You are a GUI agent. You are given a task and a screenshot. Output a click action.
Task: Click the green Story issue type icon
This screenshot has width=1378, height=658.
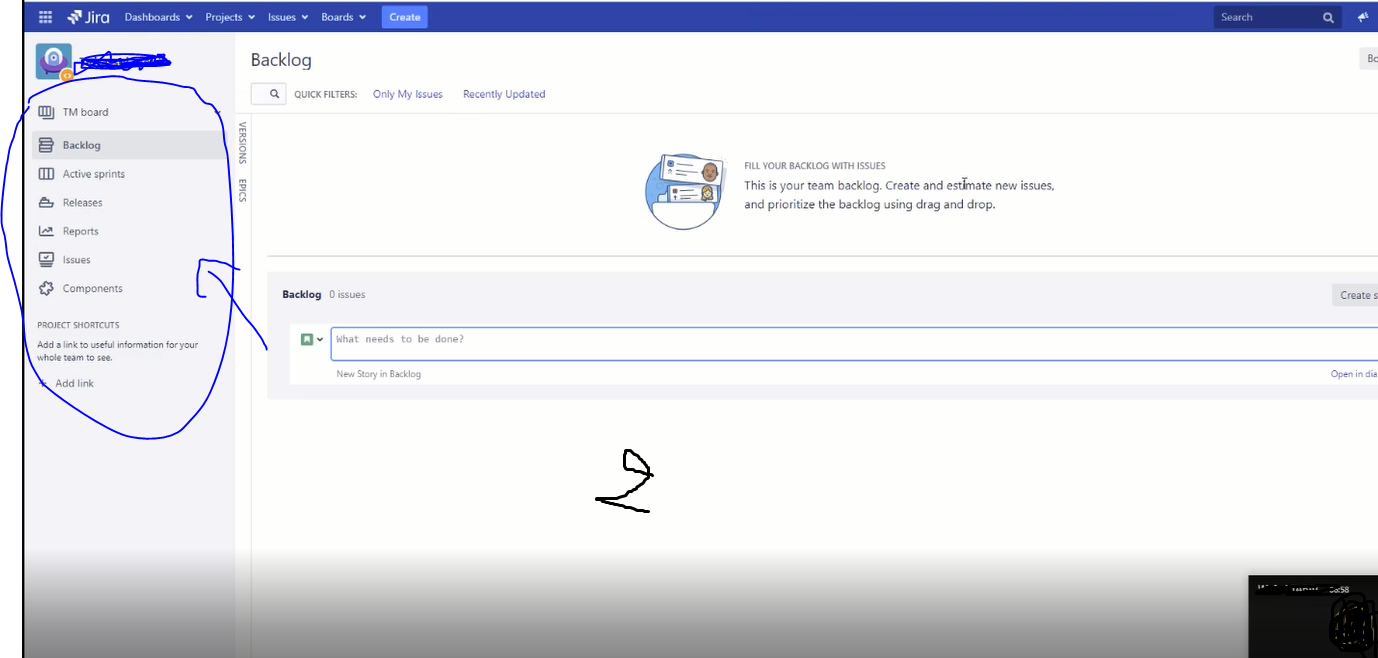click(308, 339)
